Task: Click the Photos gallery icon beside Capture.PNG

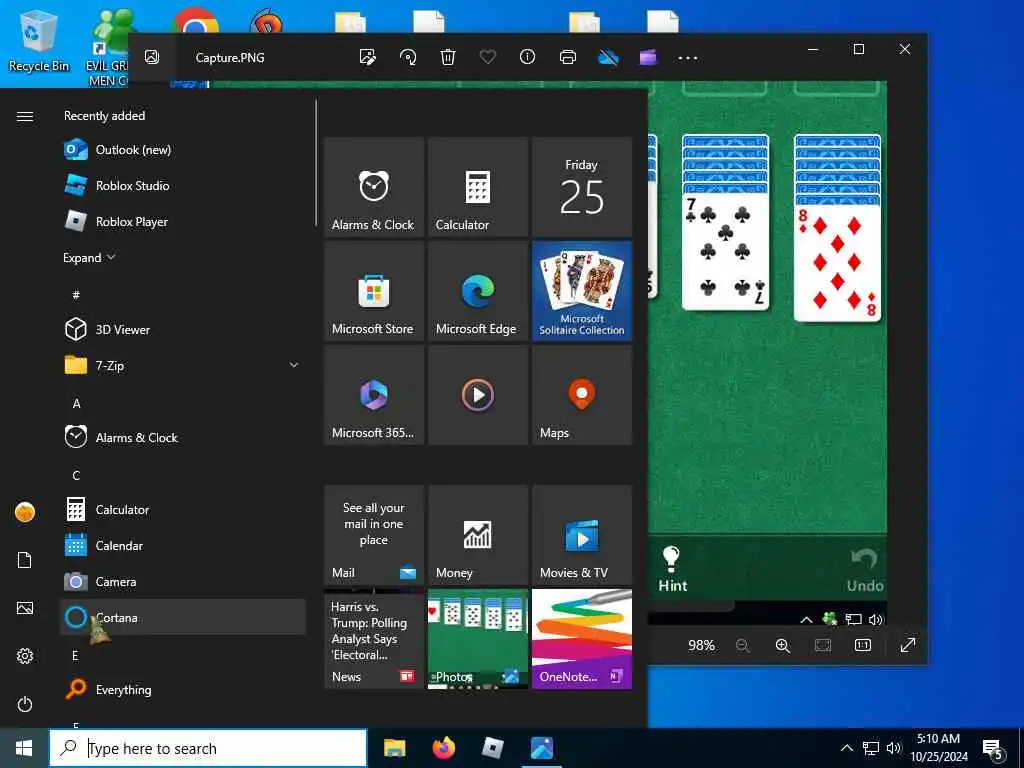Action: point(152,57)
